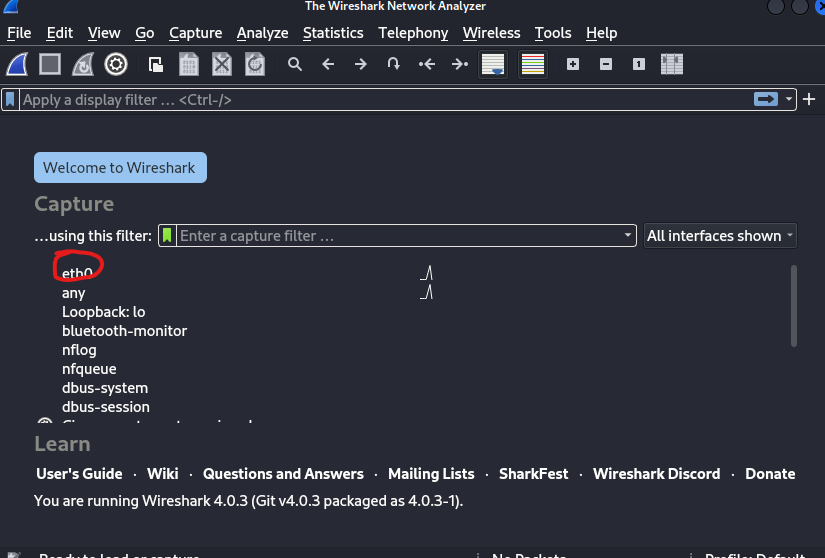The image size is (825, 558).
Task: Start capturing packets with shark fin icon
Action: [17, 65]
